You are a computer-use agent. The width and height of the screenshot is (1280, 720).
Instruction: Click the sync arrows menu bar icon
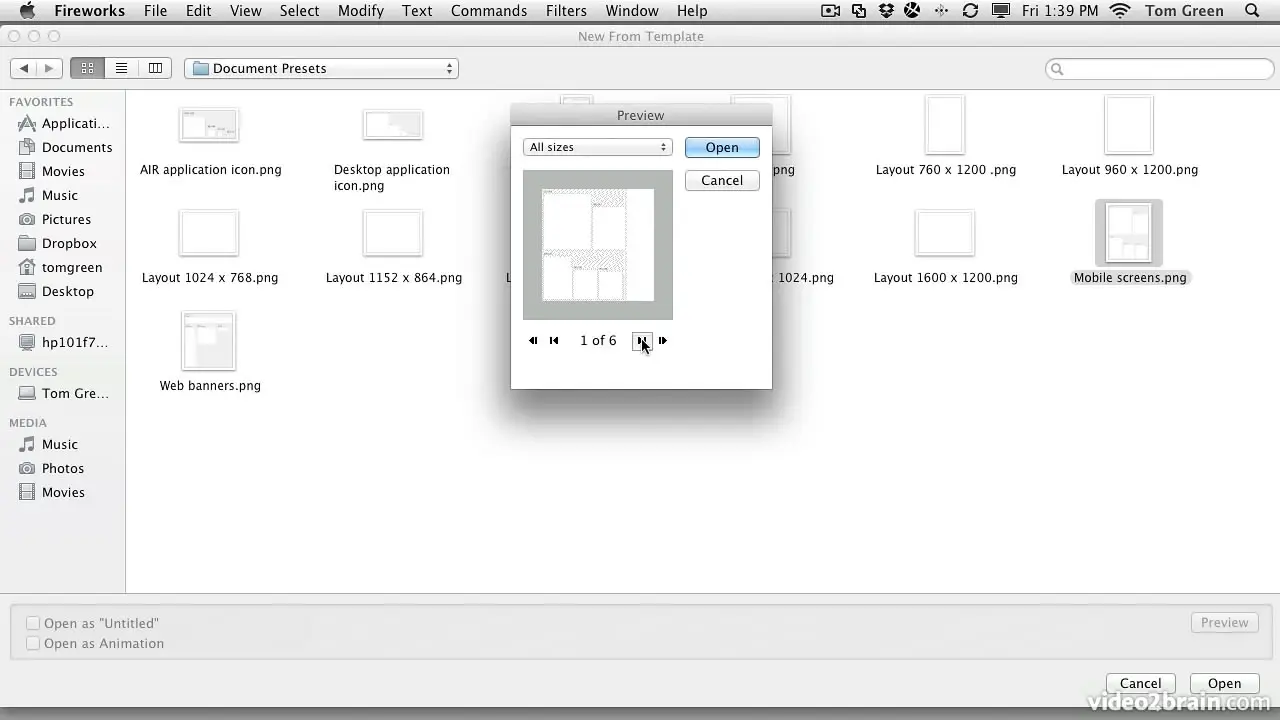click(970, 11)
